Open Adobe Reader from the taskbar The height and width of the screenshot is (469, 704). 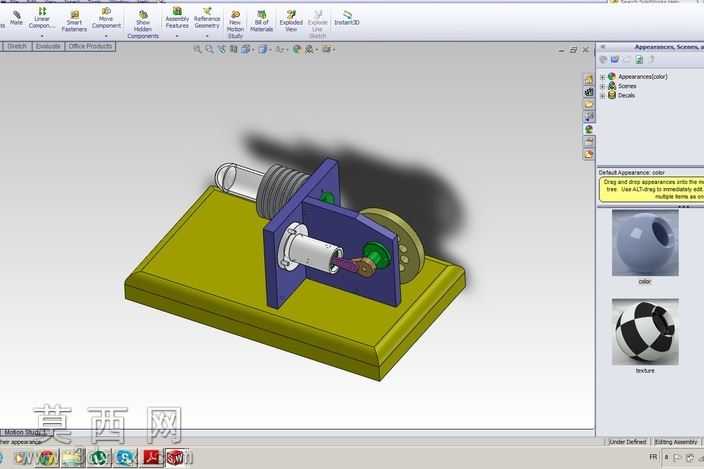(152, 458)
